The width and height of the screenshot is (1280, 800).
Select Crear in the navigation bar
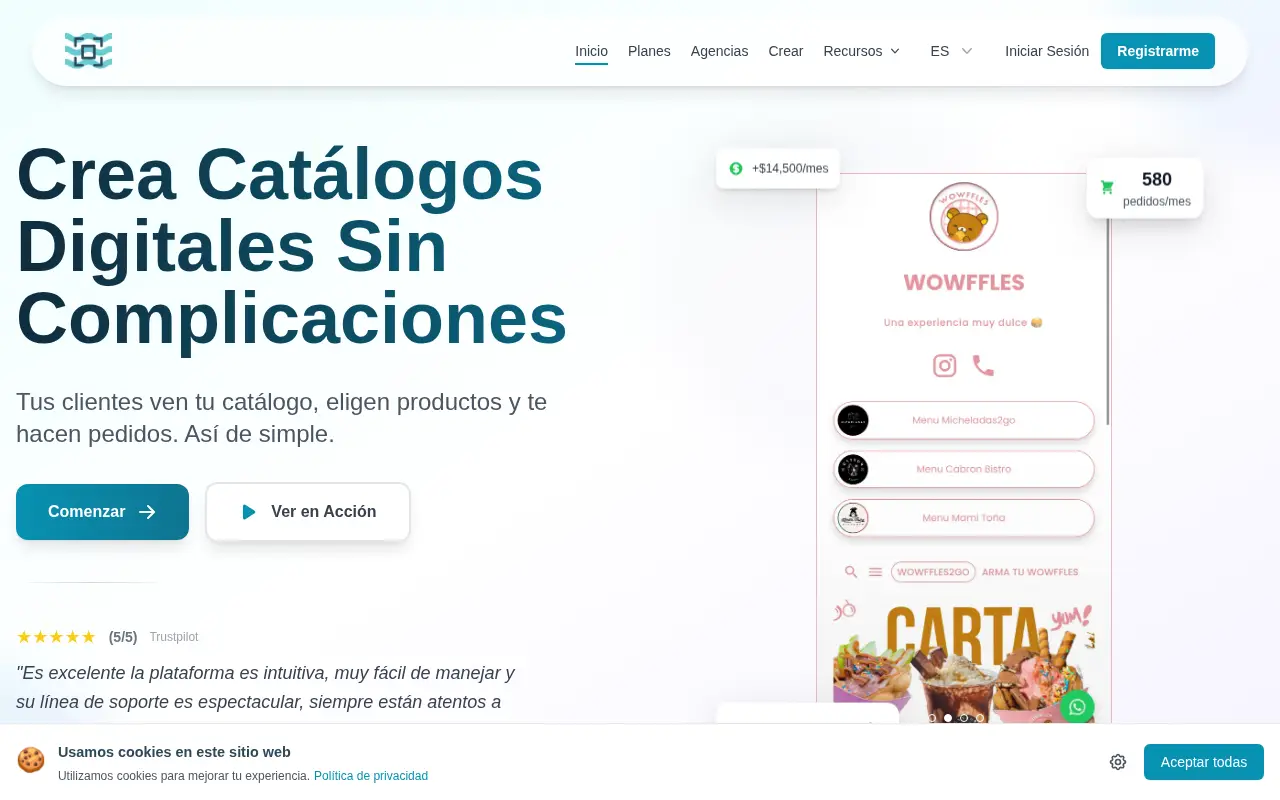point(785,51)
